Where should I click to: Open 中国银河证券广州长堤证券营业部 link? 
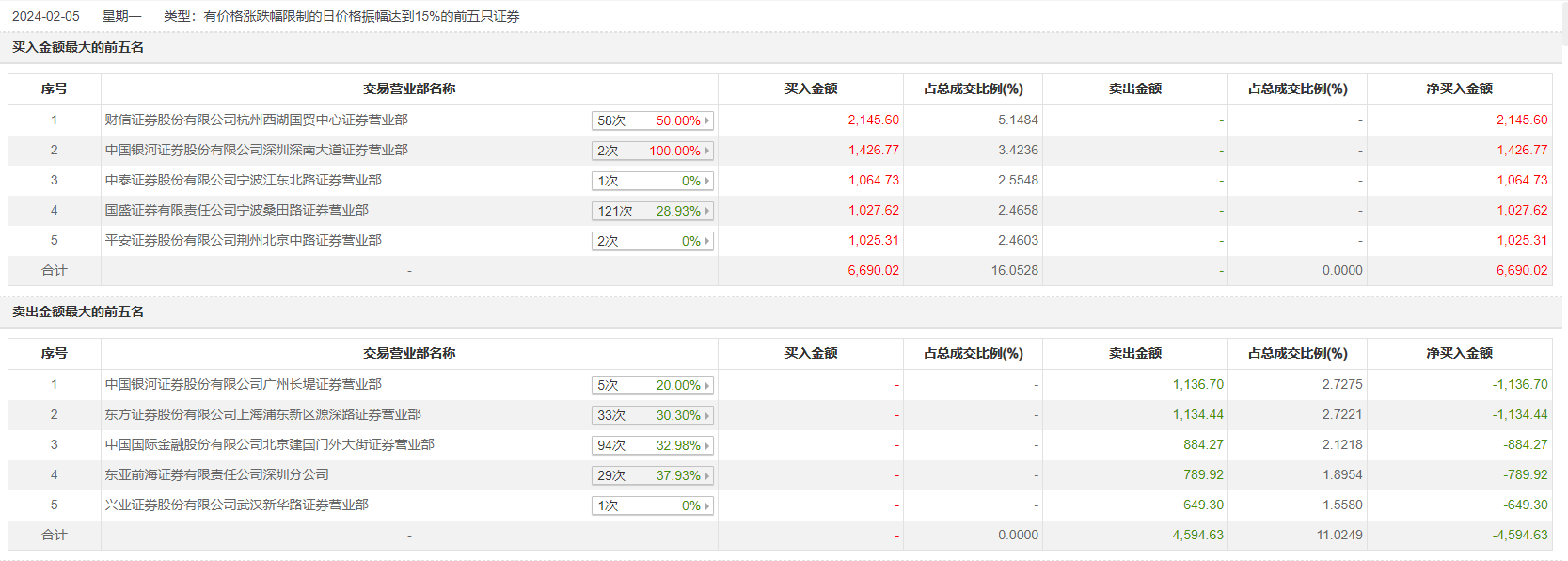[243, 384]
